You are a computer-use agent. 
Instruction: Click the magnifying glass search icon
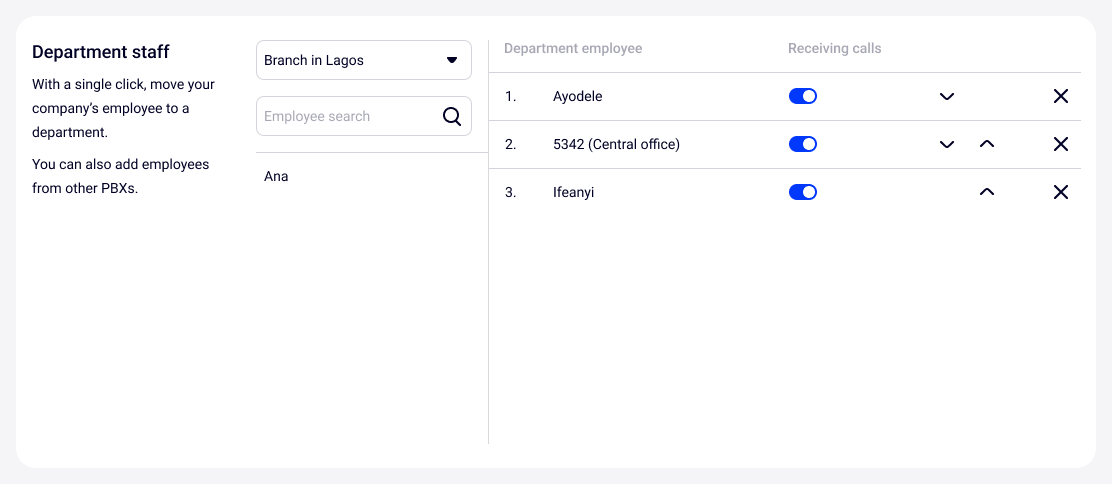pos(452,116)
